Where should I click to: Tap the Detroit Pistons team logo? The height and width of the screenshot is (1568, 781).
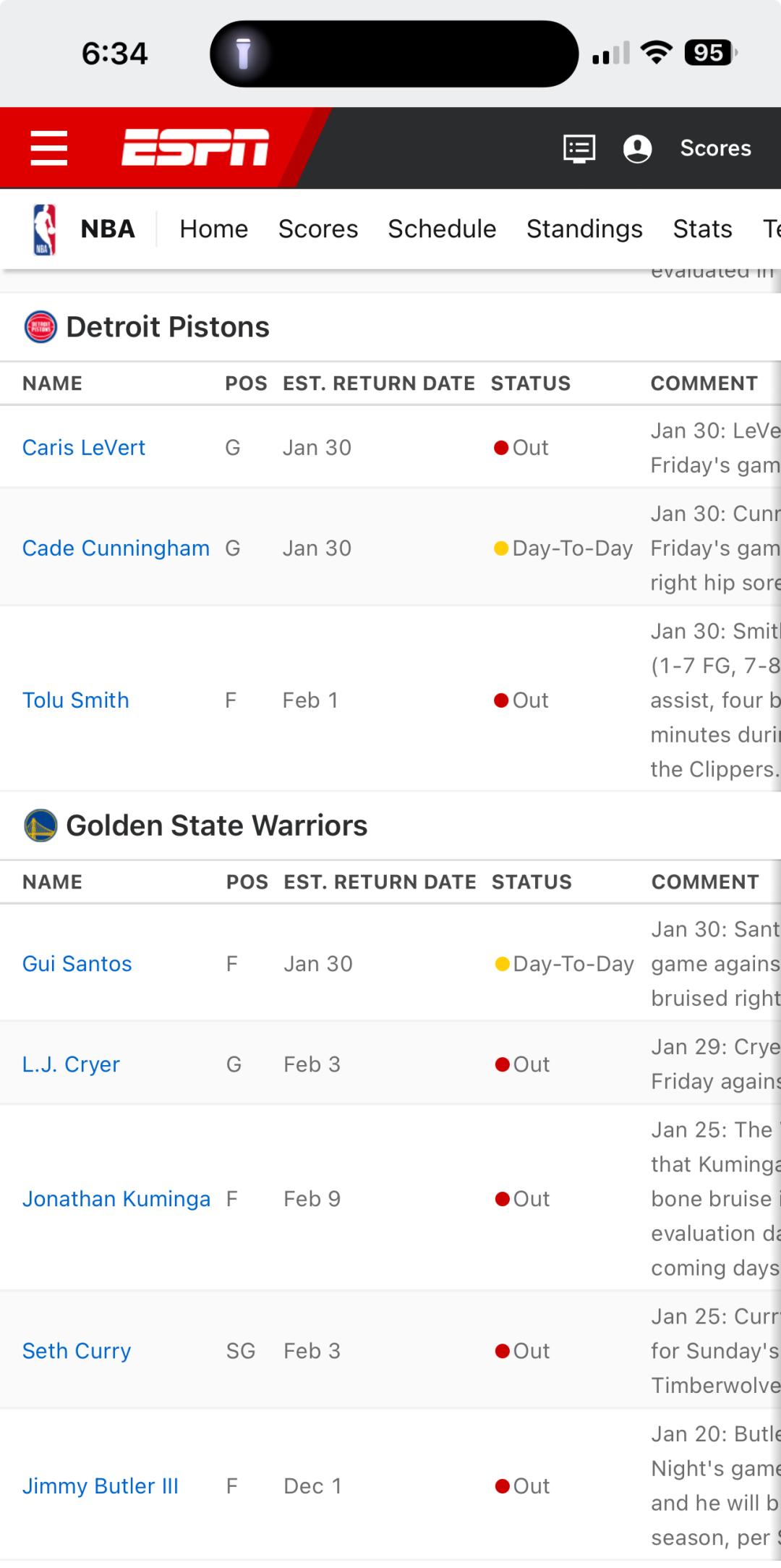coord(40,327)
